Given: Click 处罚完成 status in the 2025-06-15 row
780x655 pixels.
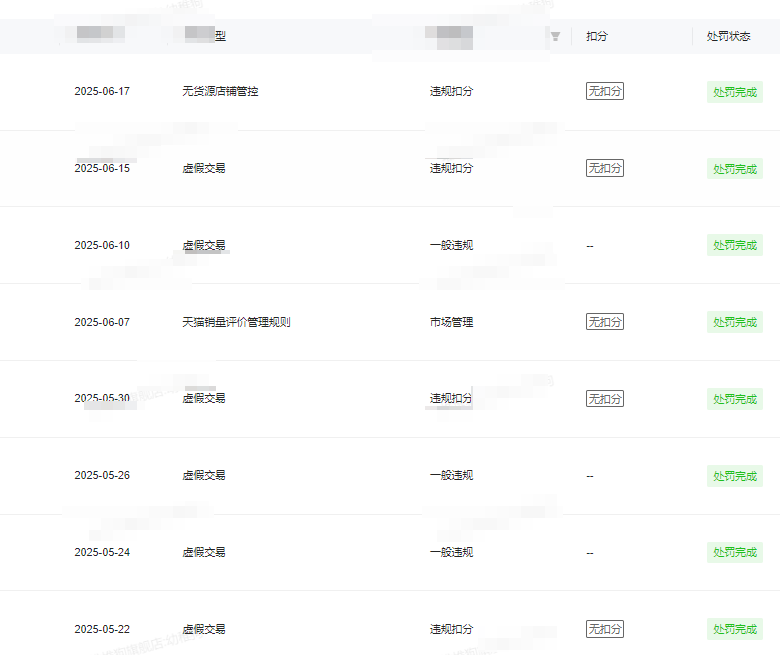Looking at the screenshot, I should pyautogui.click(x=735, y=169).
